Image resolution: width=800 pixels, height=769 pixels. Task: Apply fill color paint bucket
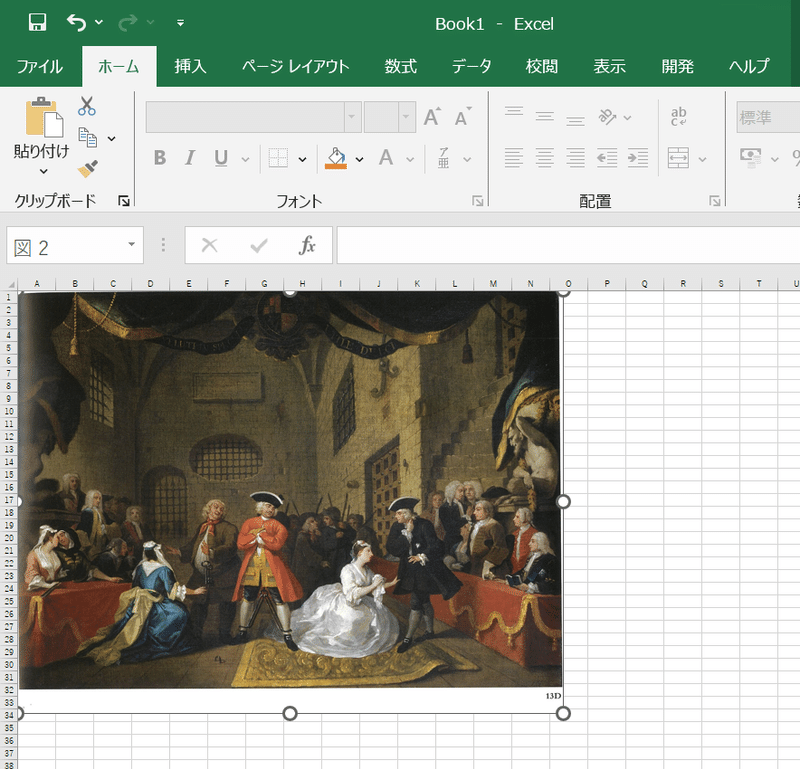(x=336, y=158)
